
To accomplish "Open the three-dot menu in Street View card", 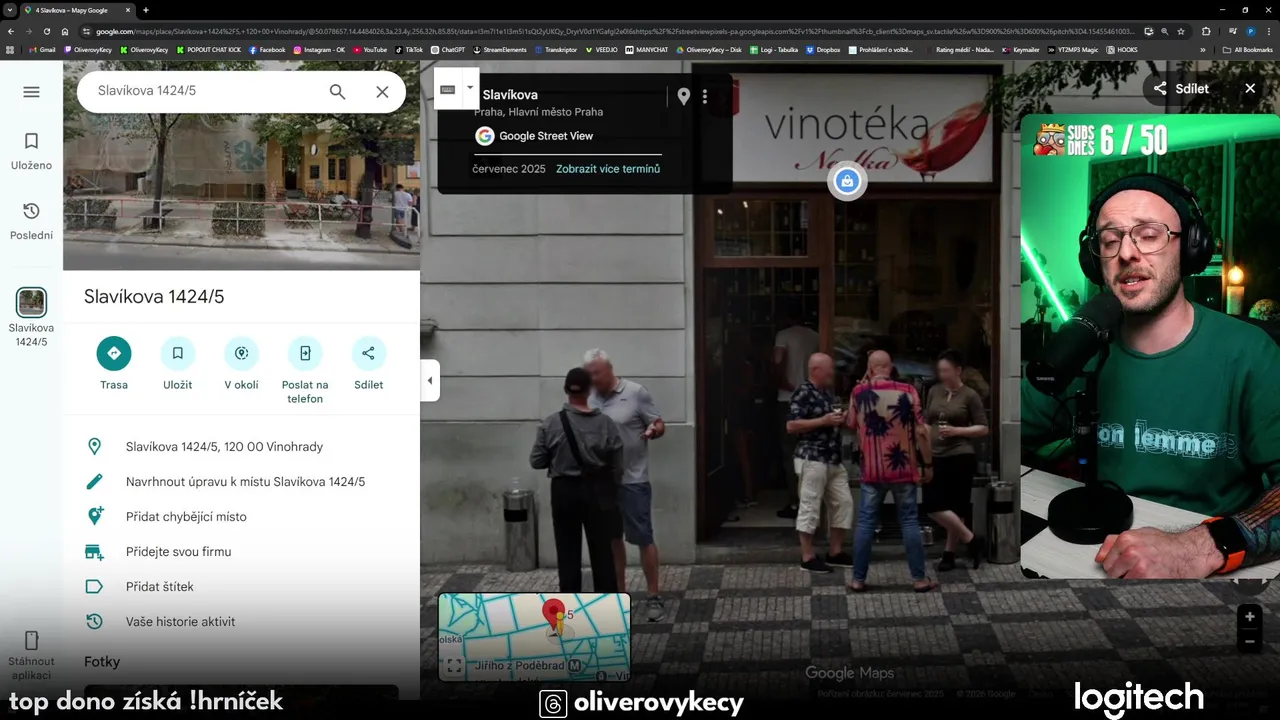I will 705,96.
